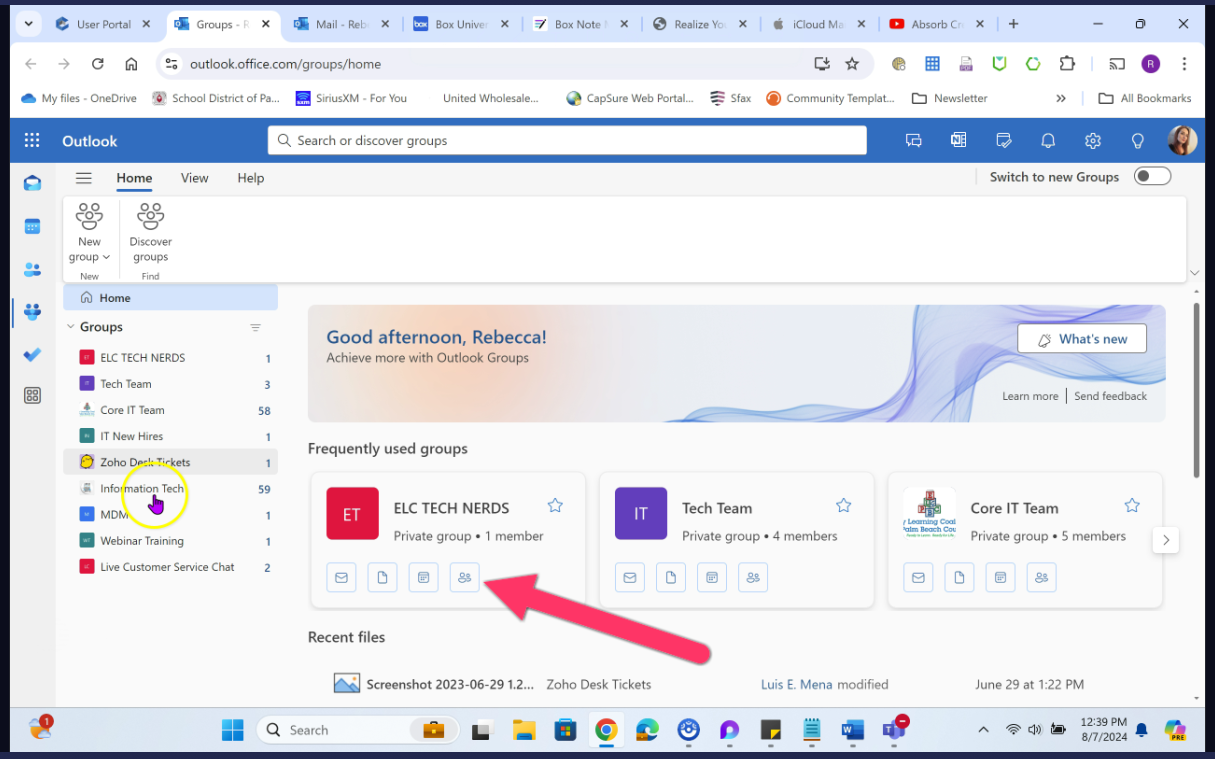This screenshot has width=1215, height=759.
Task: Select Home in the groups sidebar
Action: (x=170, y=298)
